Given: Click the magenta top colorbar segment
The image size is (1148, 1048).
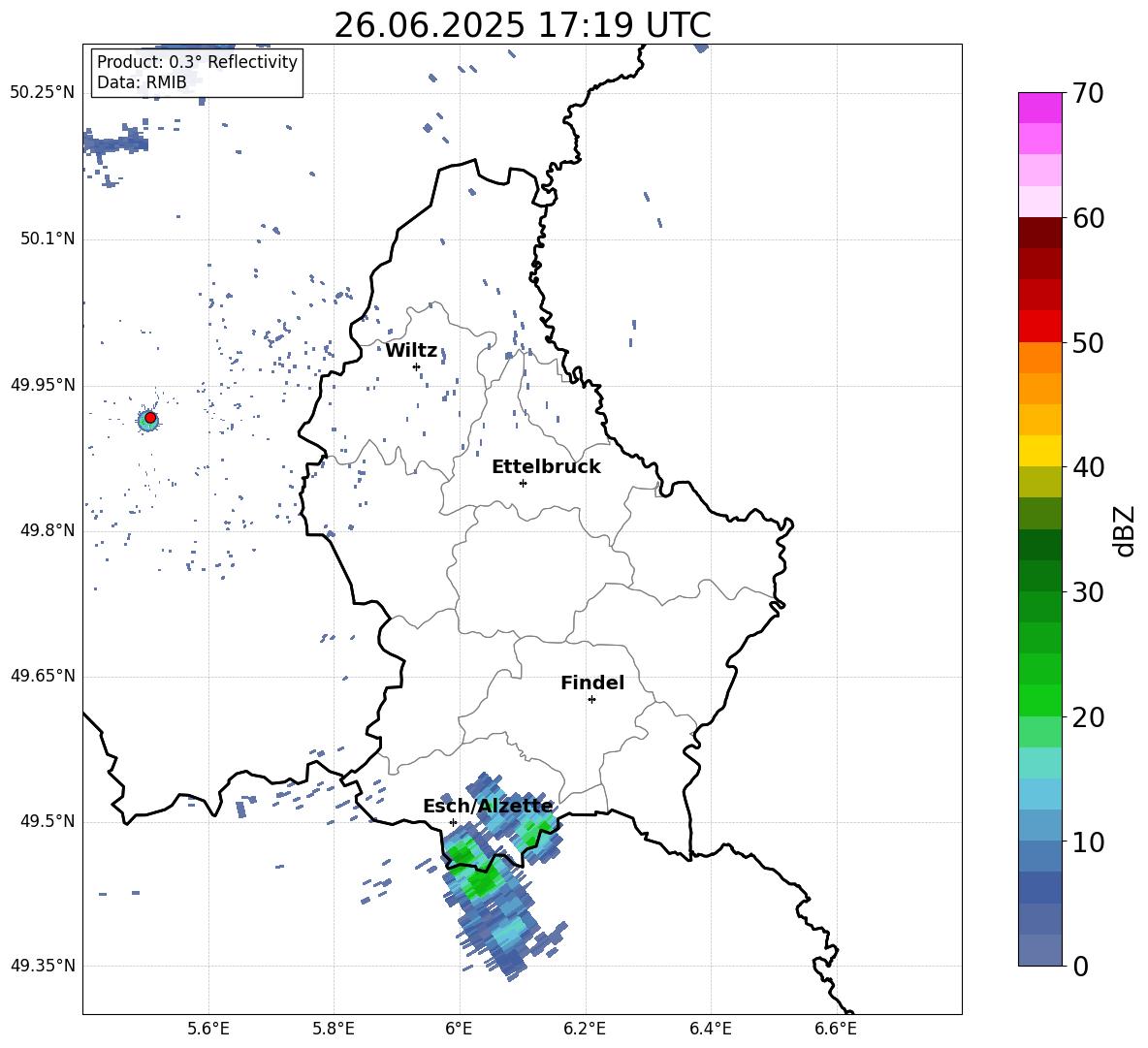Looking at the screenshot, I should [x=1039, y=108].
